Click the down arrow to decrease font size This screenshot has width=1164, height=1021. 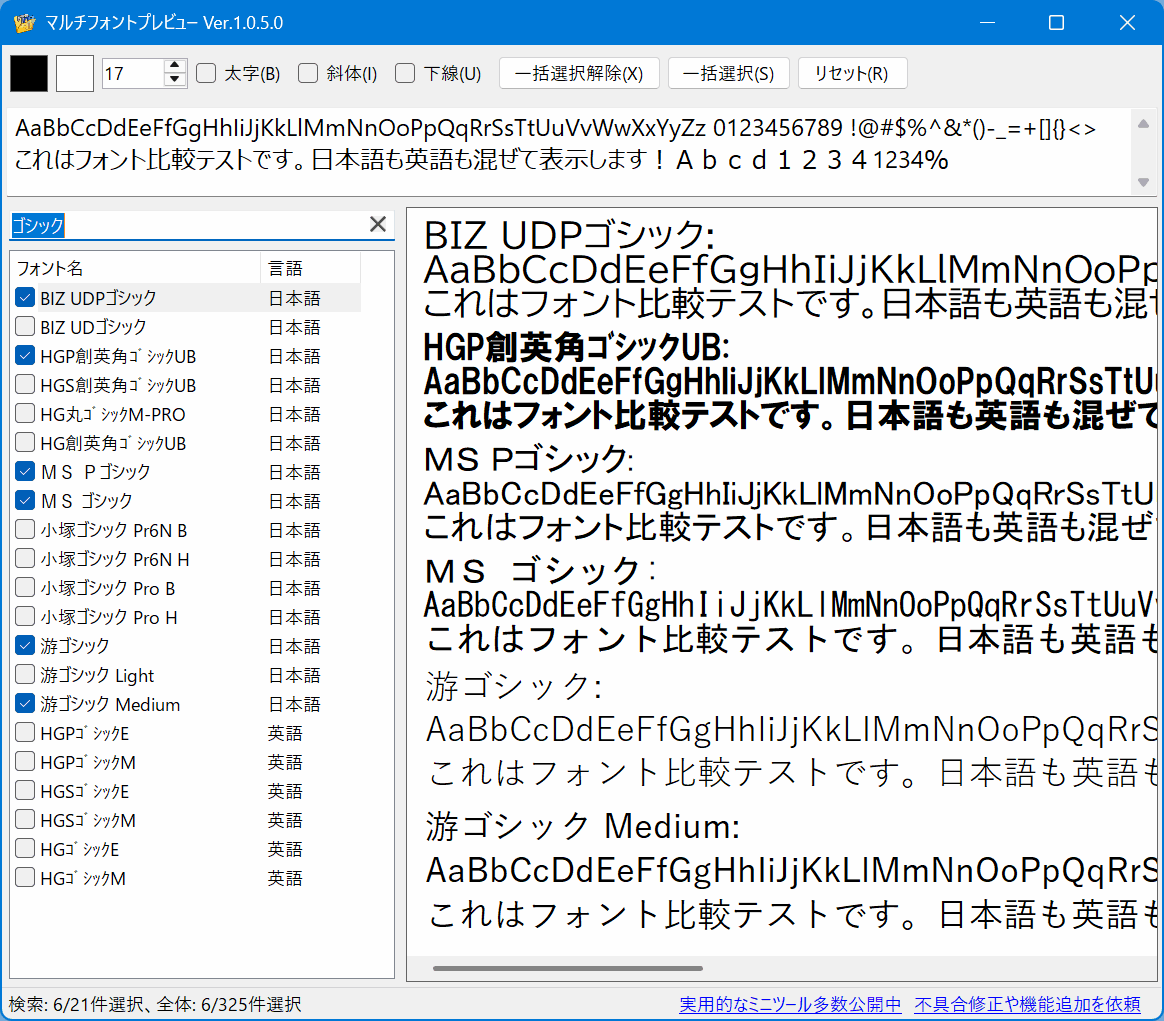[173, 79]
